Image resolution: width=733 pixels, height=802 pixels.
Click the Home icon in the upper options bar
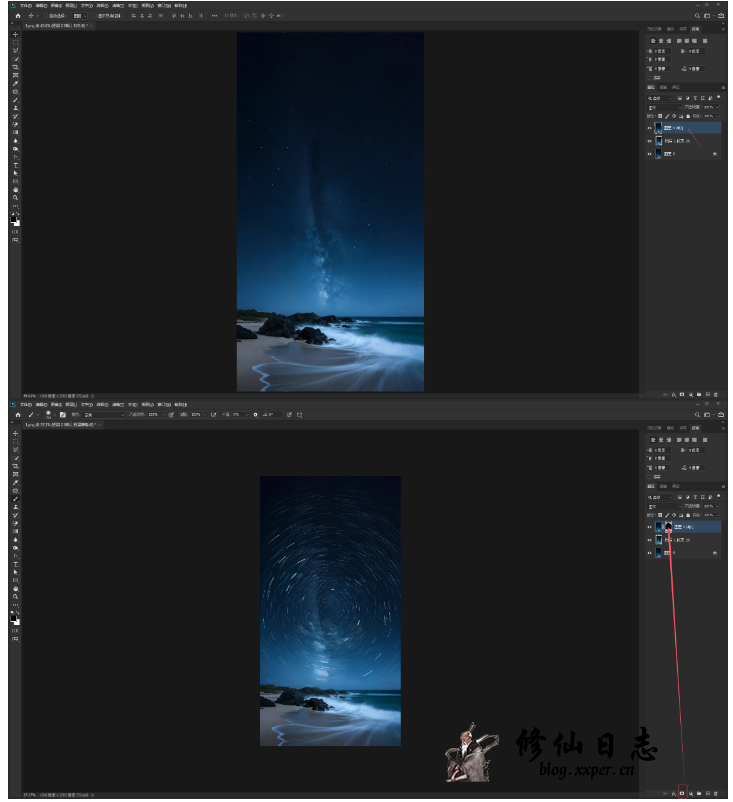17,16
